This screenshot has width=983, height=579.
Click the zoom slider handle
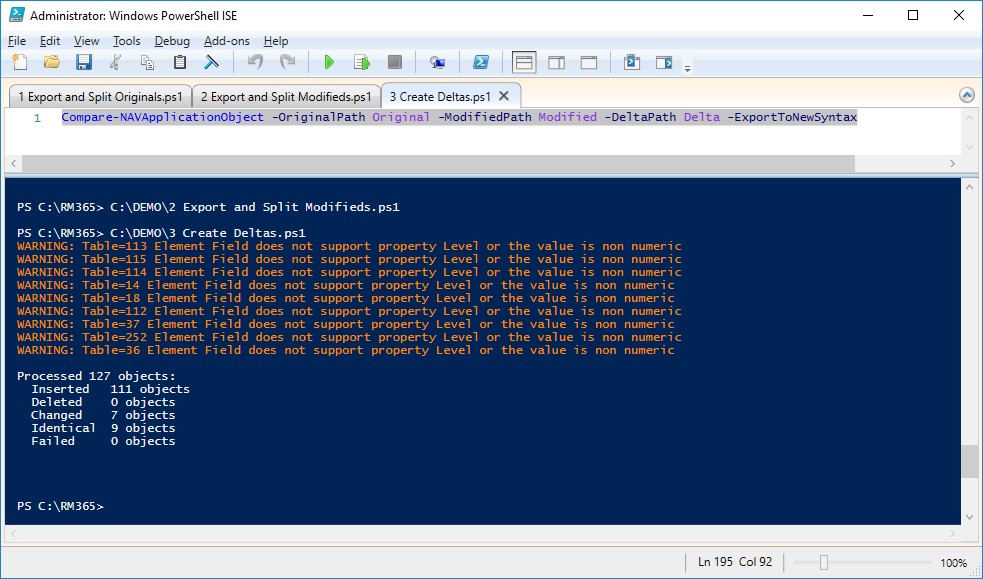(824, 563)
